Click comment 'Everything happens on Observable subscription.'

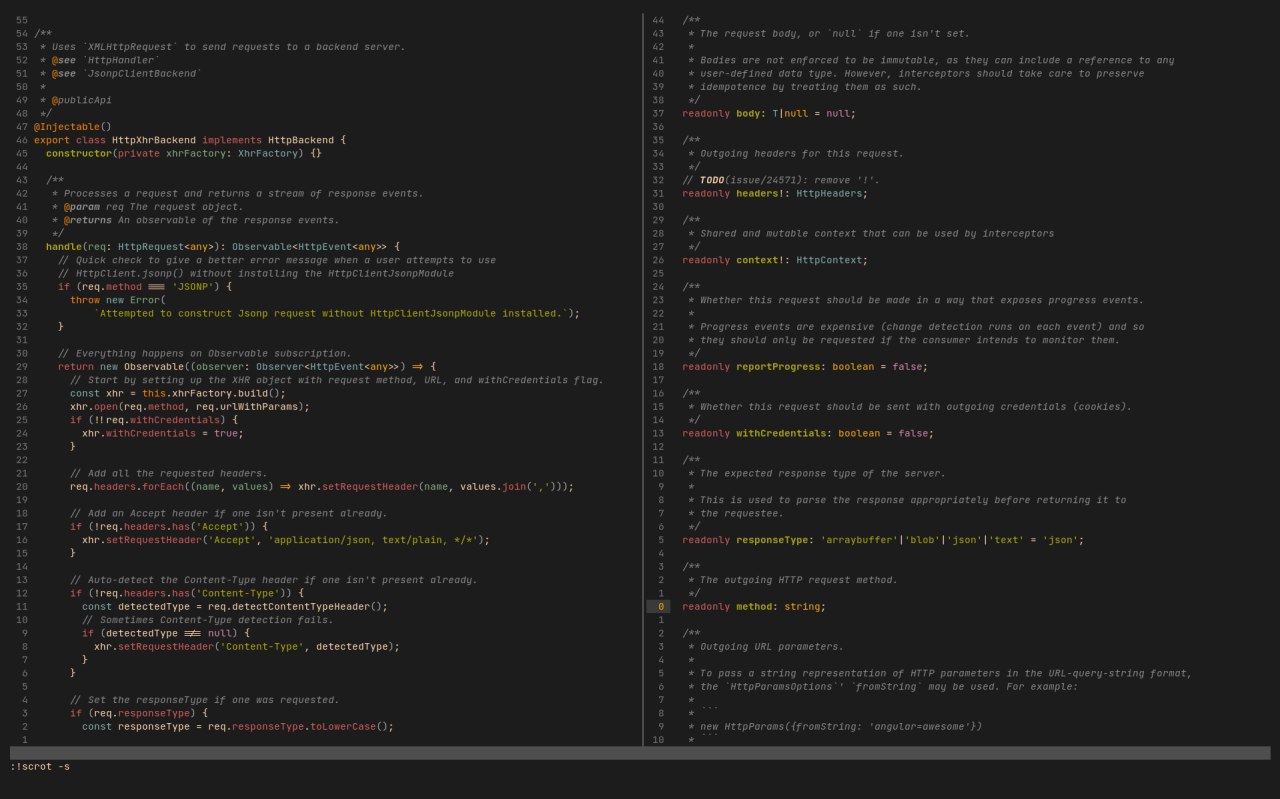[x=205, y=353]
